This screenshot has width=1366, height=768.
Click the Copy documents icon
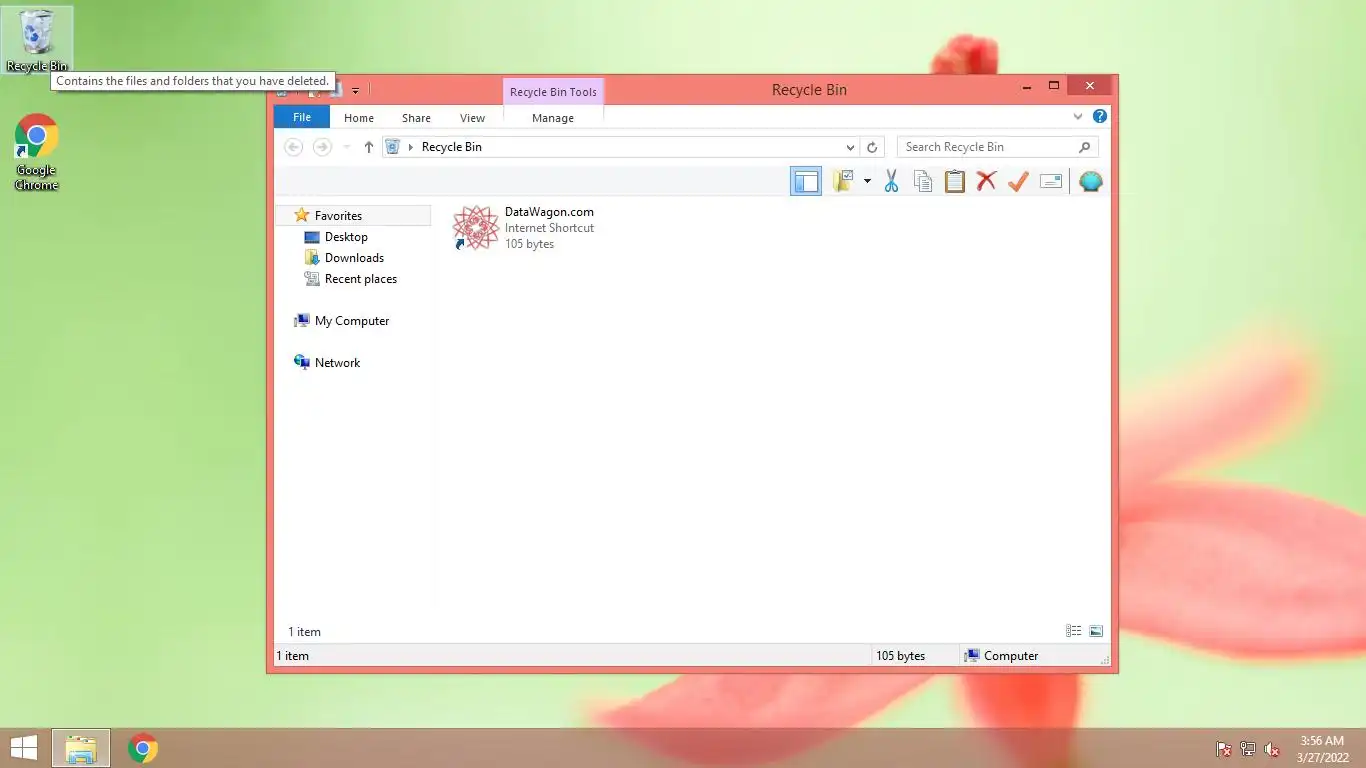click(x=923, y=181)
